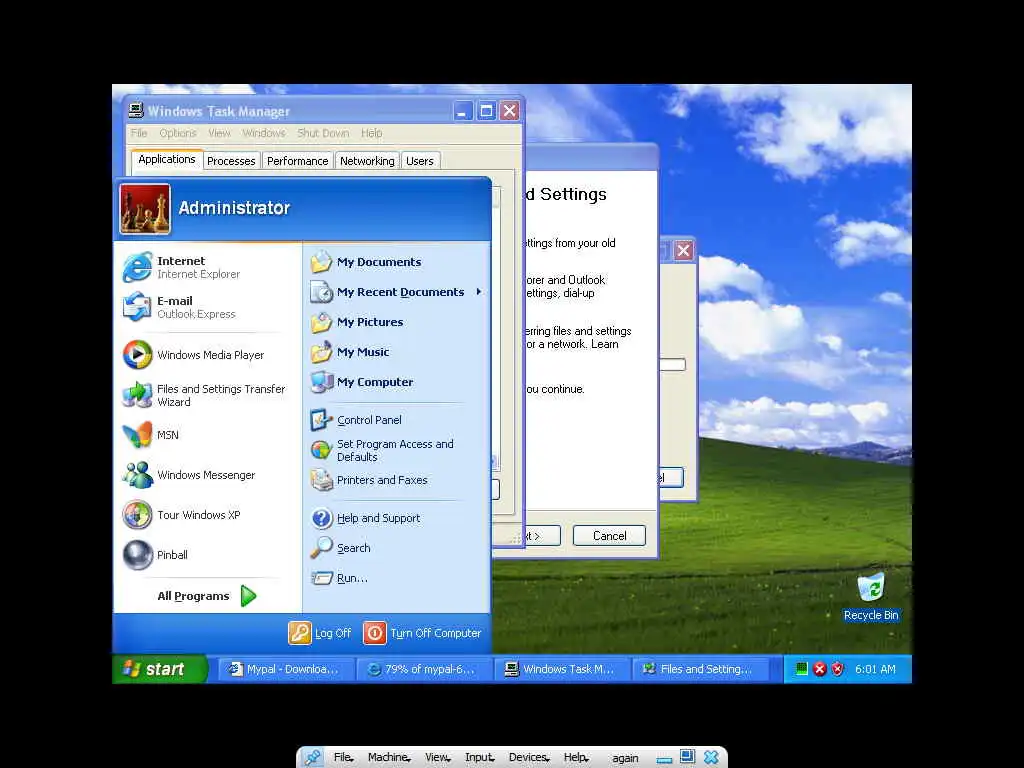This screenshot has height=768, width=1024.
Task: Open VirtualBox Devices menu
Action: coord(529,758)
